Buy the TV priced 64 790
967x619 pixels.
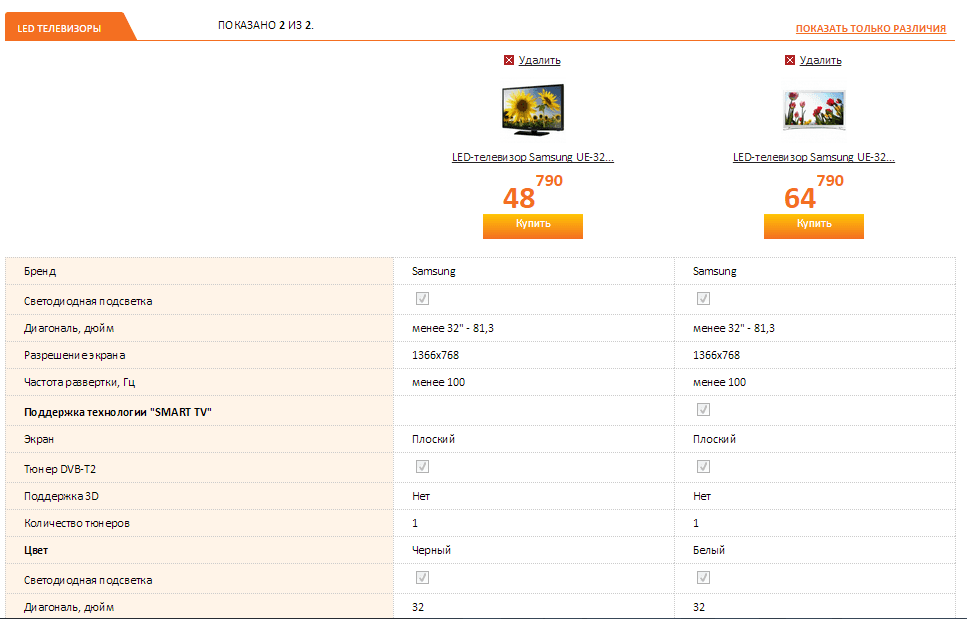point(813,226)
